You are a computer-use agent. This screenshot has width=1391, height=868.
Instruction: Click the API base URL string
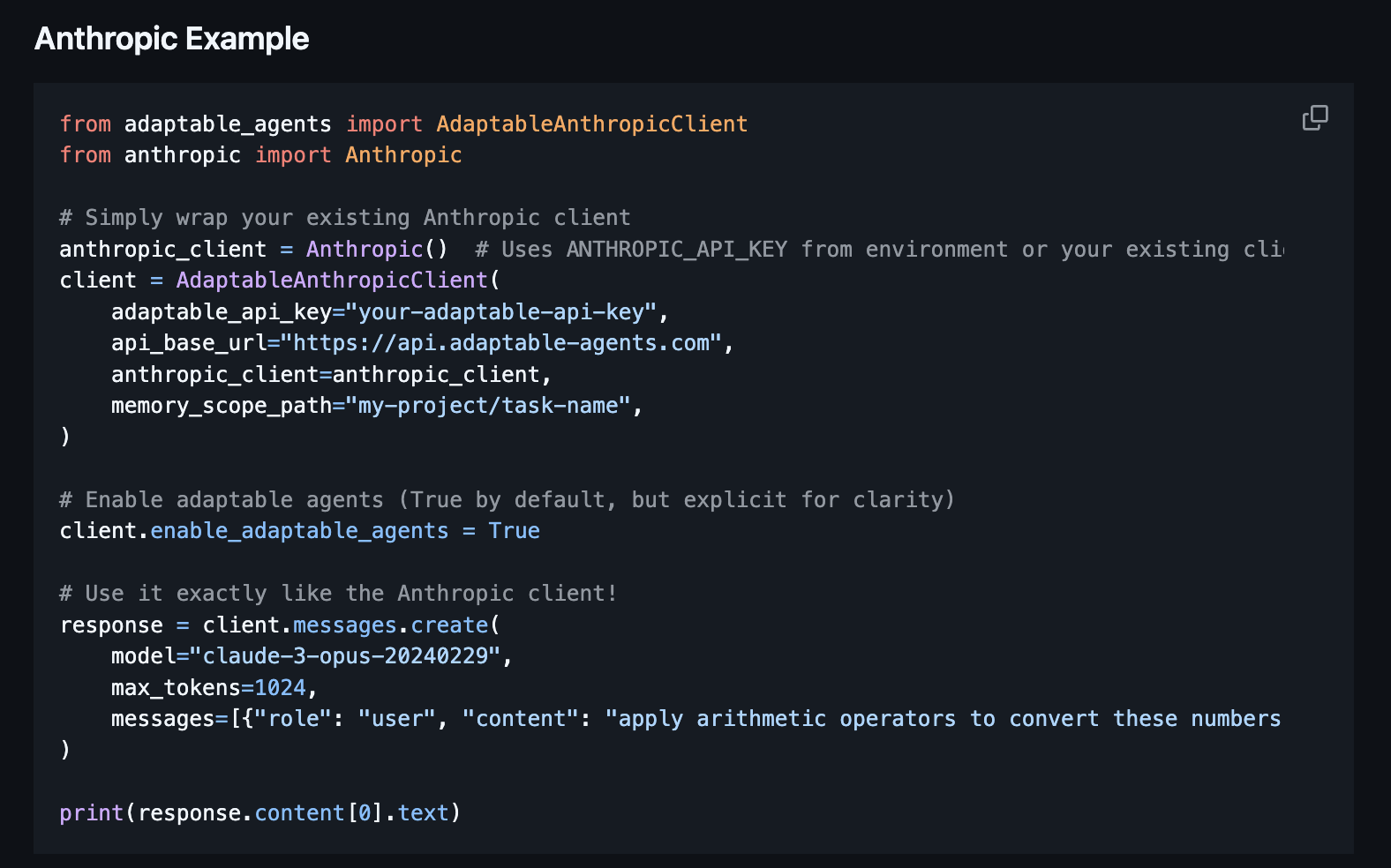(500, 342)
